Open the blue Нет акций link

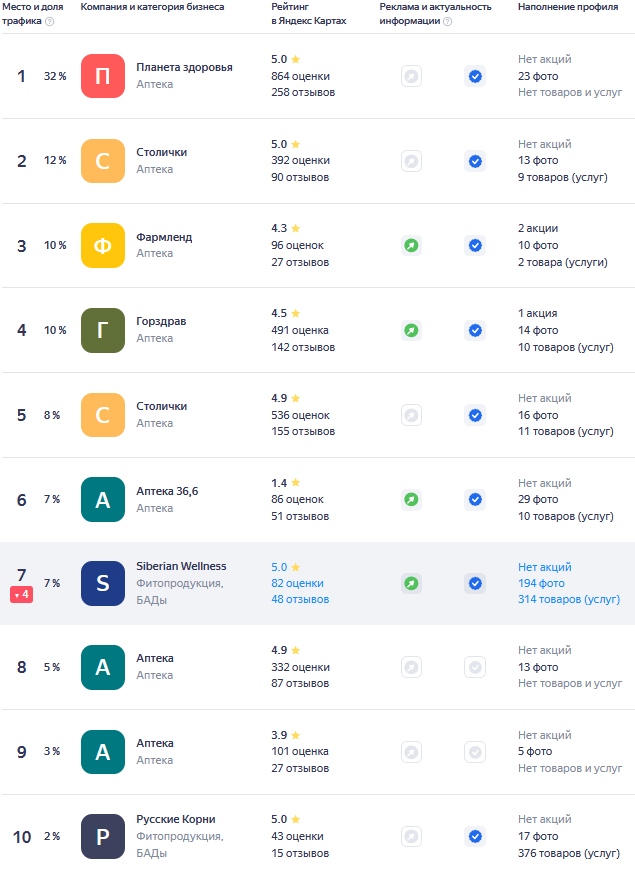point(545,567)
